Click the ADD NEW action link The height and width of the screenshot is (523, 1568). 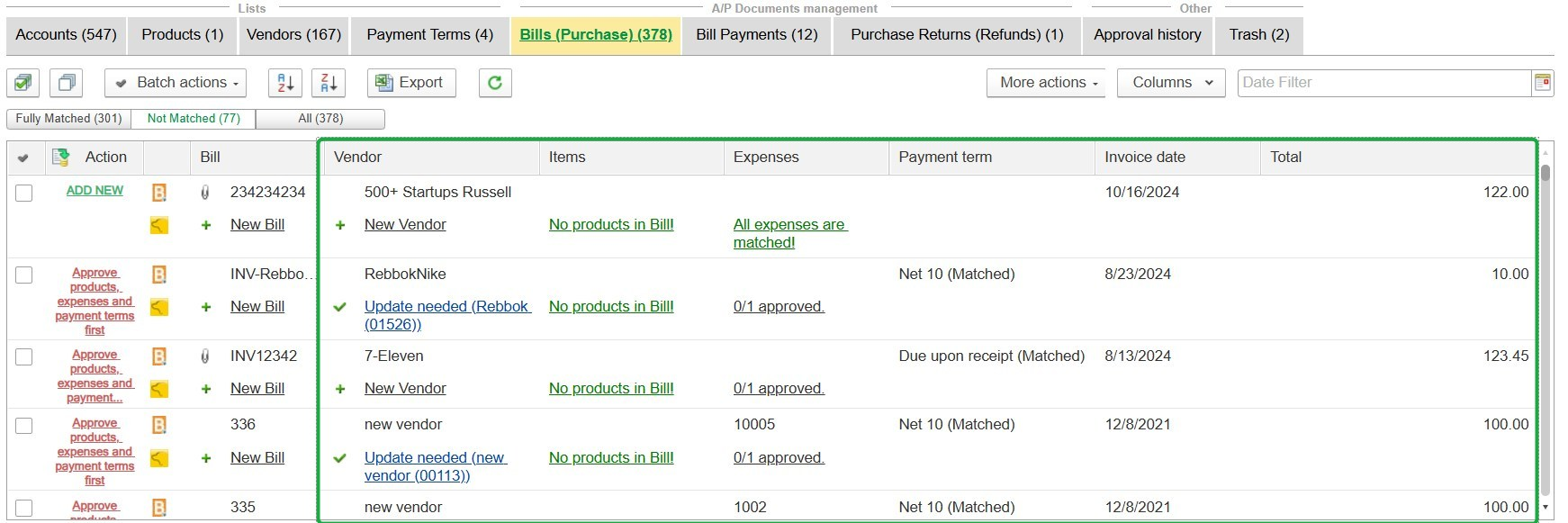95,191
